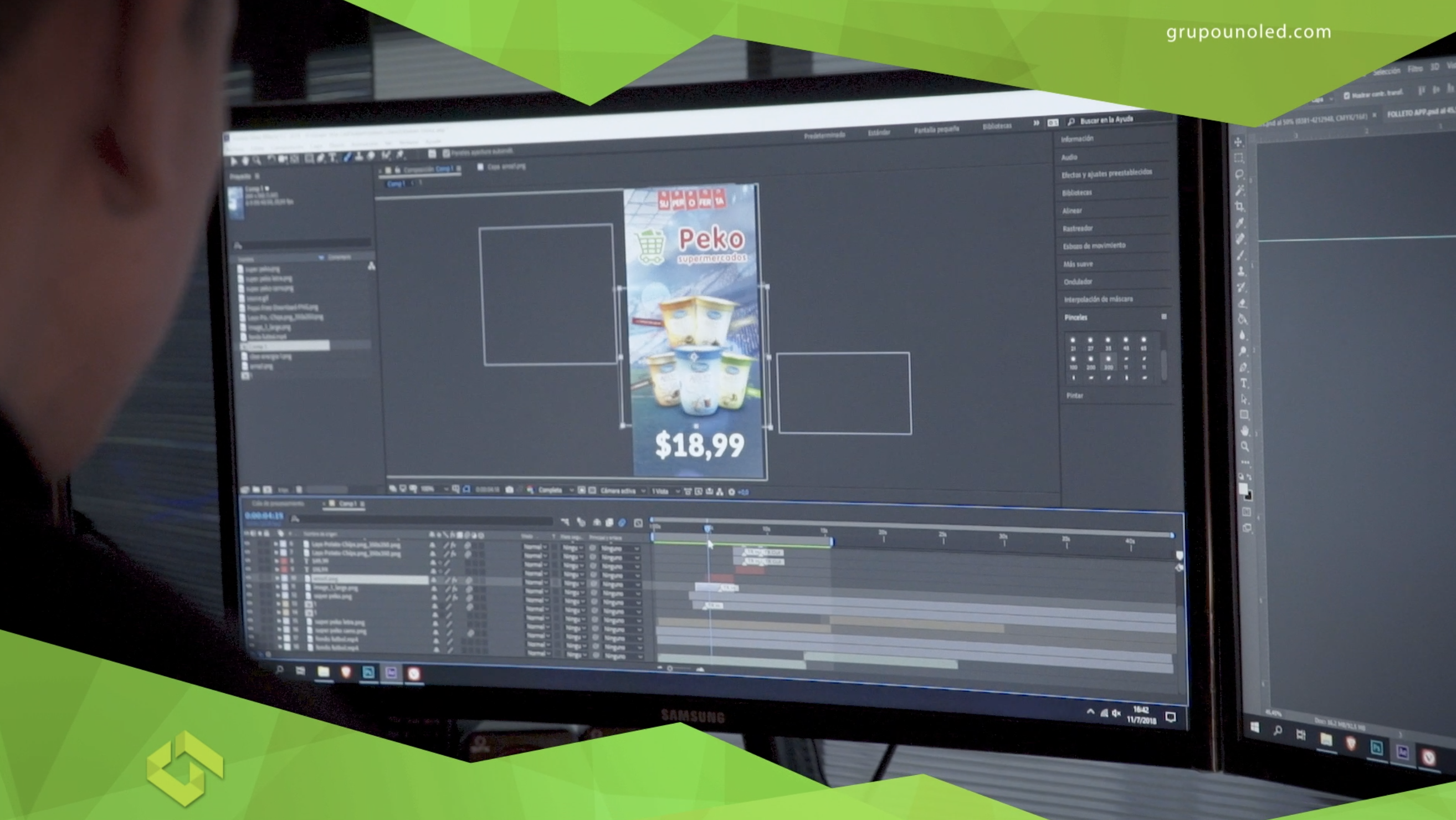Click the Windows search icon on left taskbar

tap(279, 670)
